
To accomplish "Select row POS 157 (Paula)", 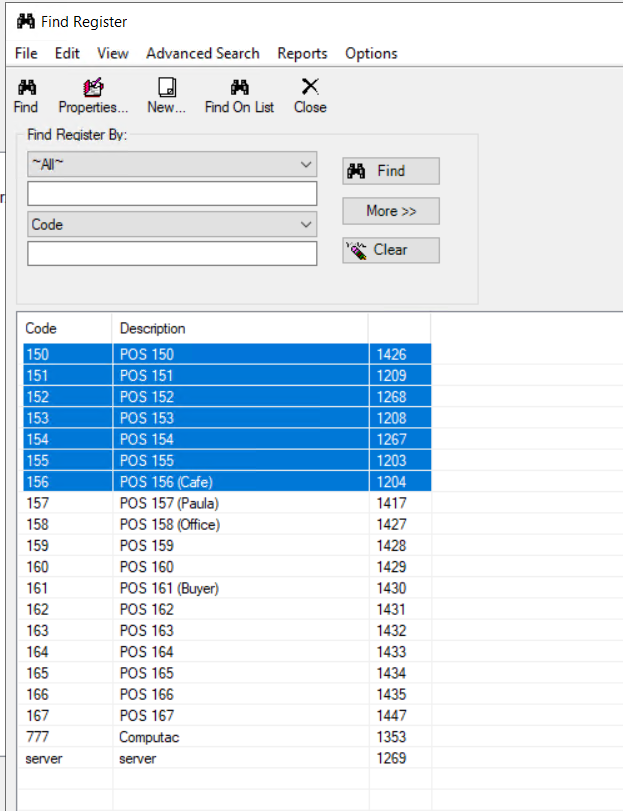I will (227, 503).
